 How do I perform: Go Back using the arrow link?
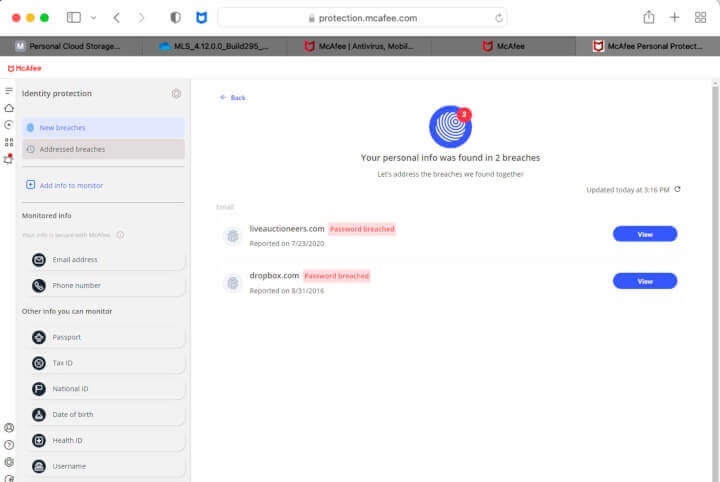[232, 98]
